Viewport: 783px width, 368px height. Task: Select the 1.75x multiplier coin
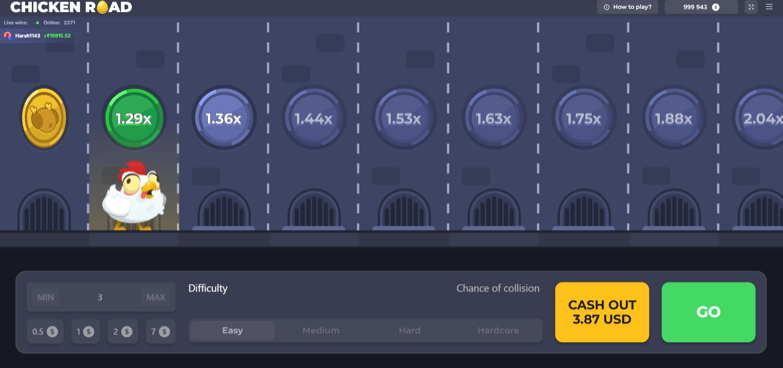click(583, 118)
